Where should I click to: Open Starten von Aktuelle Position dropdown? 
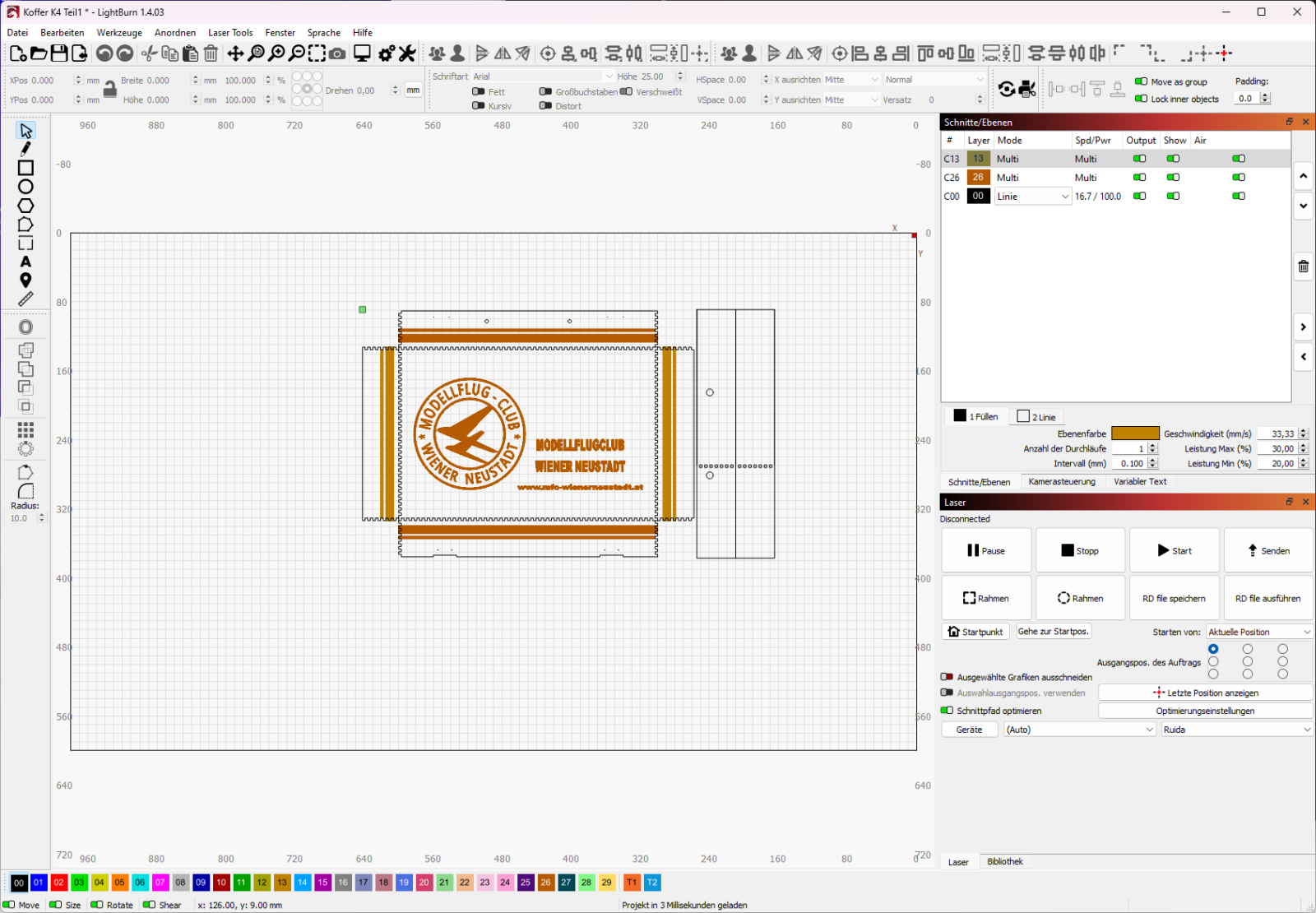pyautogui.click(x=1259, y=632)
